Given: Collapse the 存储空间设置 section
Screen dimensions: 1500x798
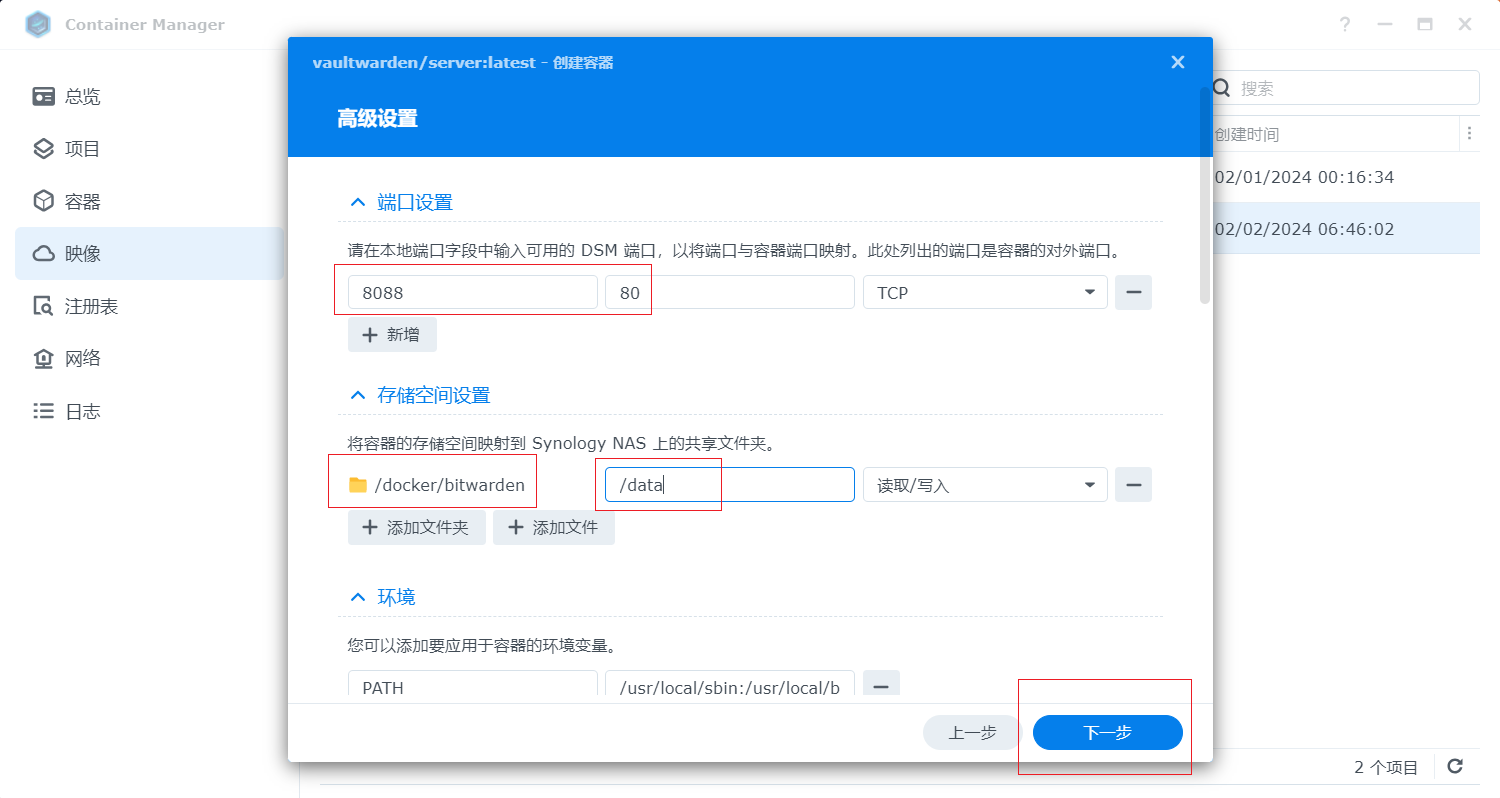Looking at the screenshot, I should click(358, 395).
